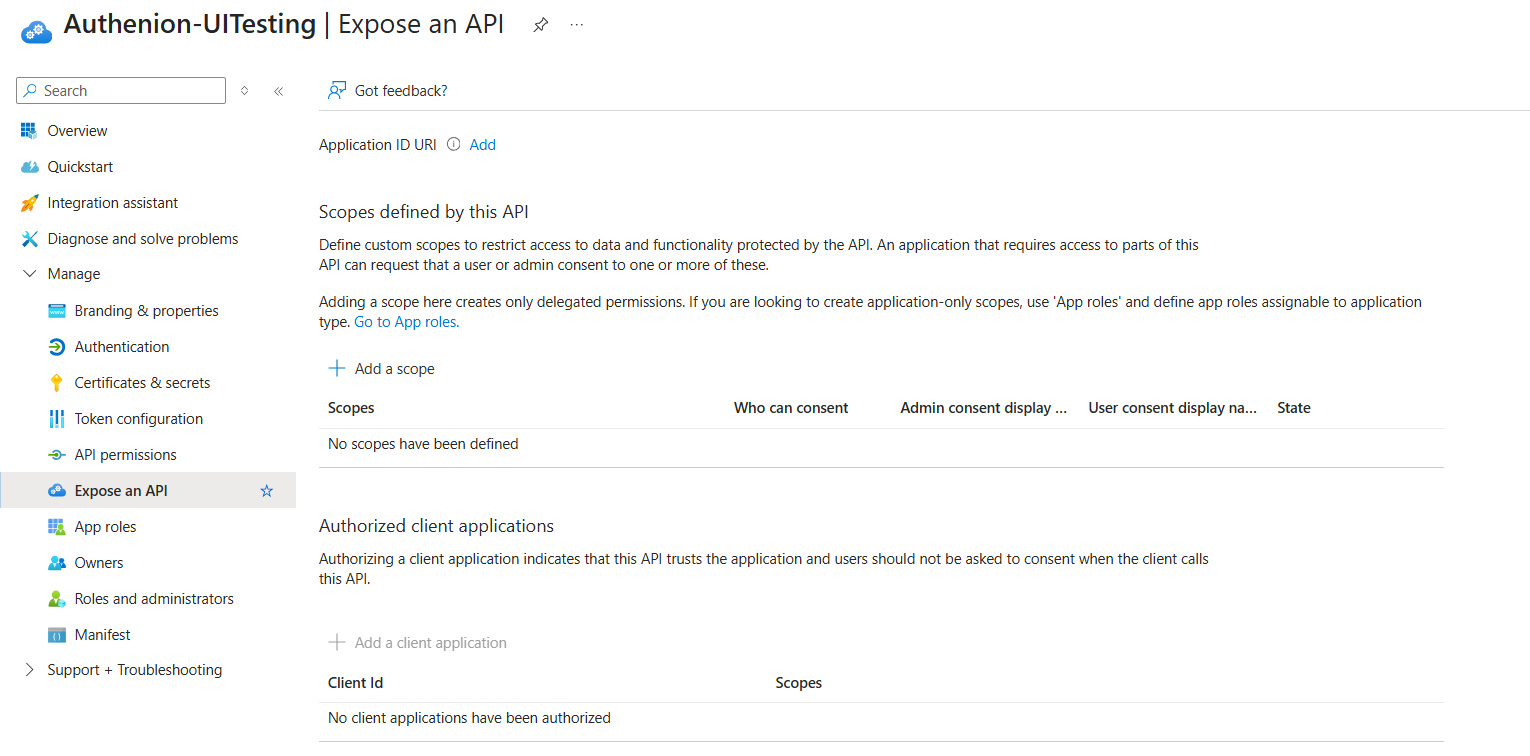This screenshot has height=756, width=1530.
Task: Click the App roles grid icon
Action: coord(56,527)
